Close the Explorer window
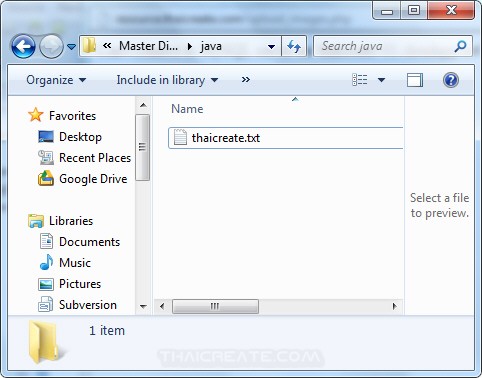Viewport: 482px width, 378px height. click(451, 10)
